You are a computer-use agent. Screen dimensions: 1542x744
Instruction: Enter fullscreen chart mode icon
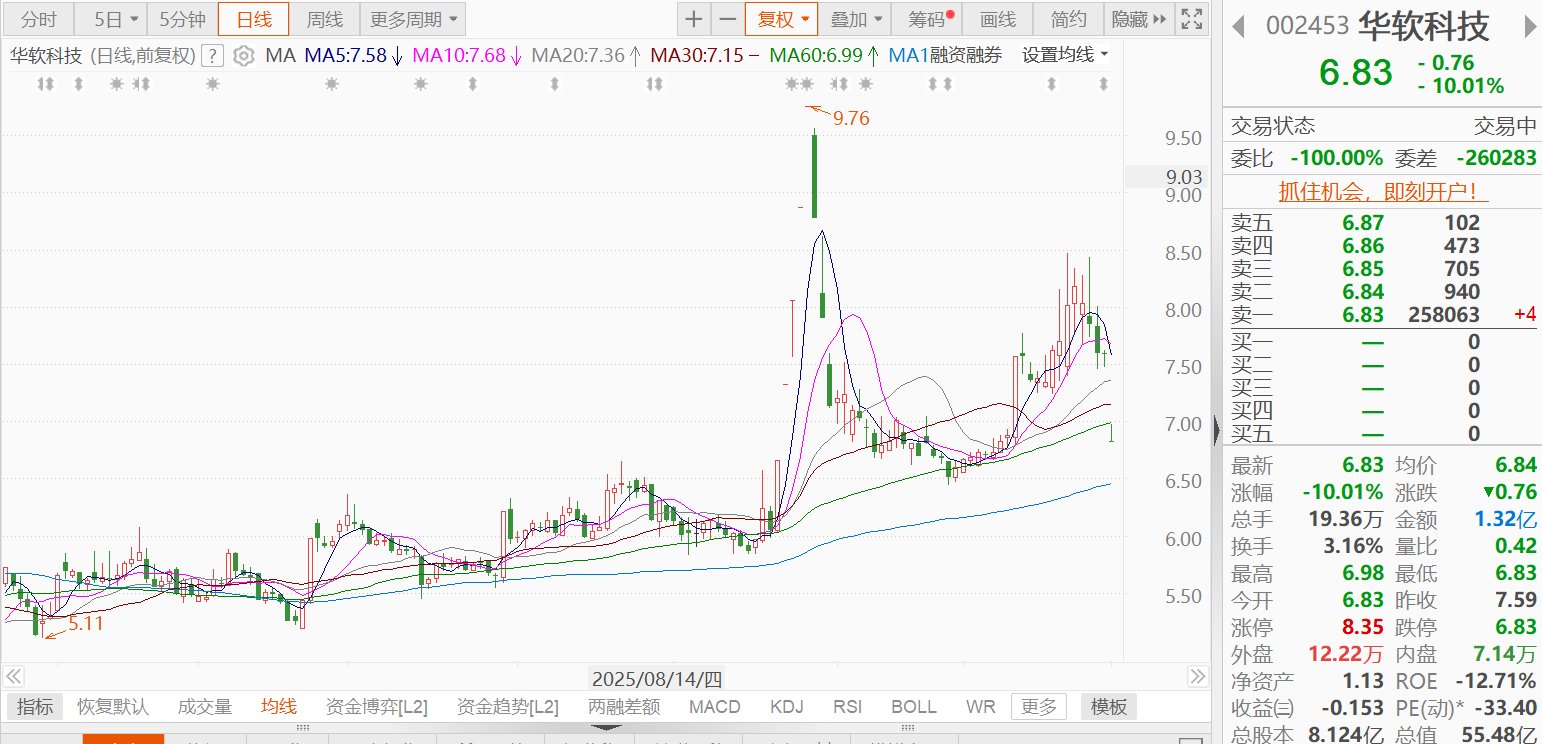1191,19
